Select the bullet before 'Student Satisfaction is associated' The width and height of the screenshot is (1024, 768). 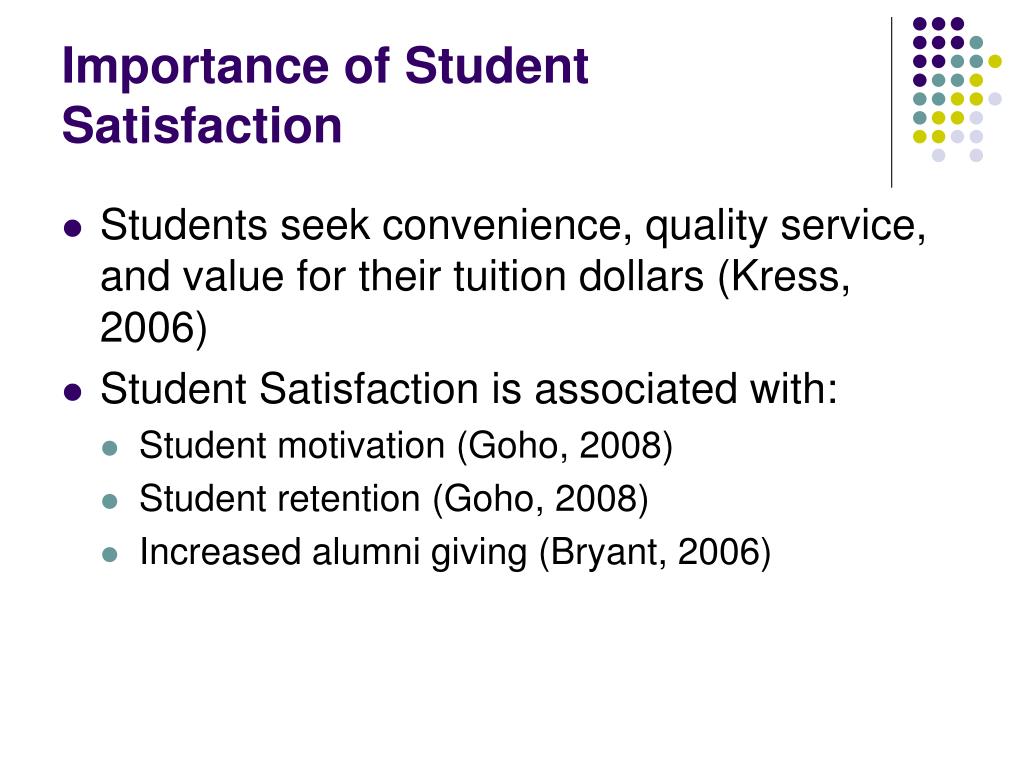(x=72, y=392)
